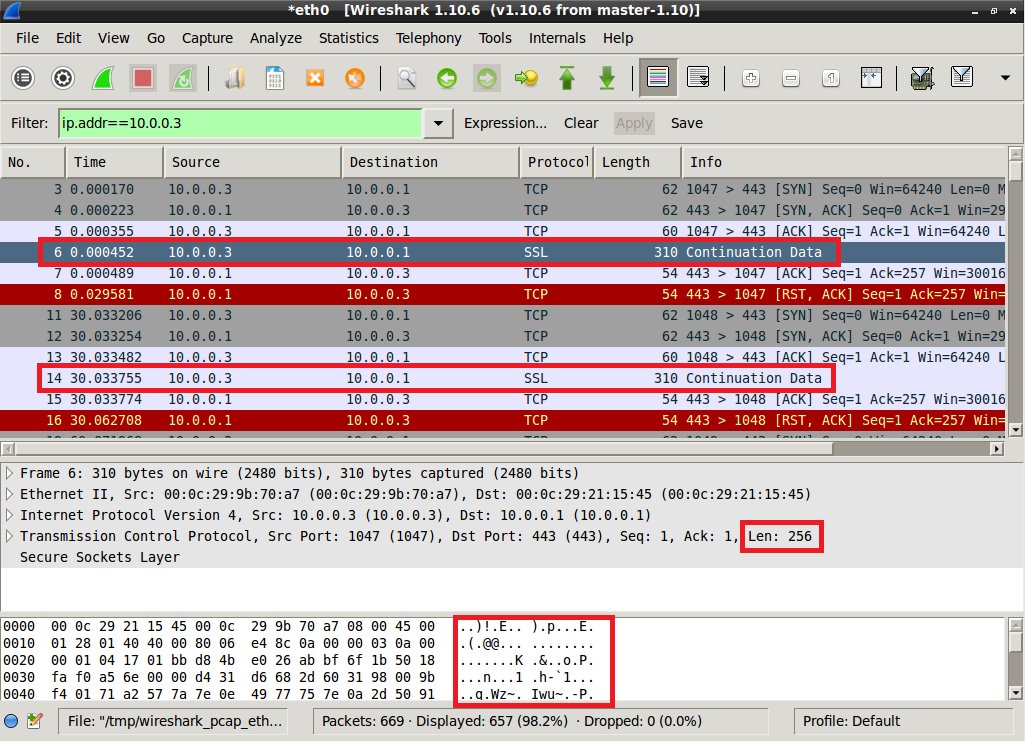The image size is (1025, 741).
Task: Open the capture interfaces list icon
Action: (23, 78)
